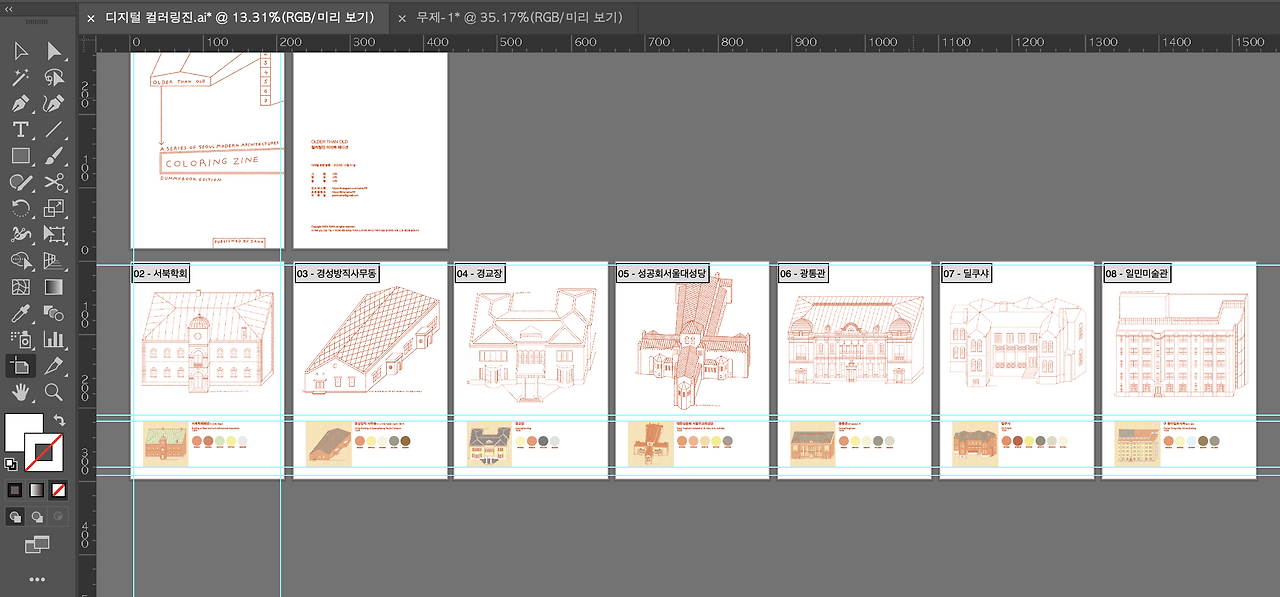Choose the Column Graph tool
The width and height of the screenshot is (1280, 597).
click(54, 339)
